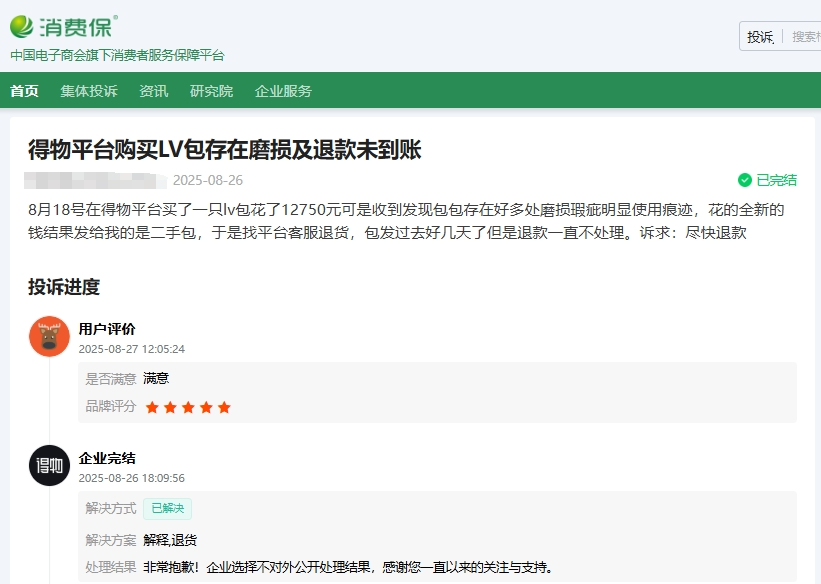Click the 解决方案 label
This screenshot has height=584, width=821.
click(x=110, y=540)
